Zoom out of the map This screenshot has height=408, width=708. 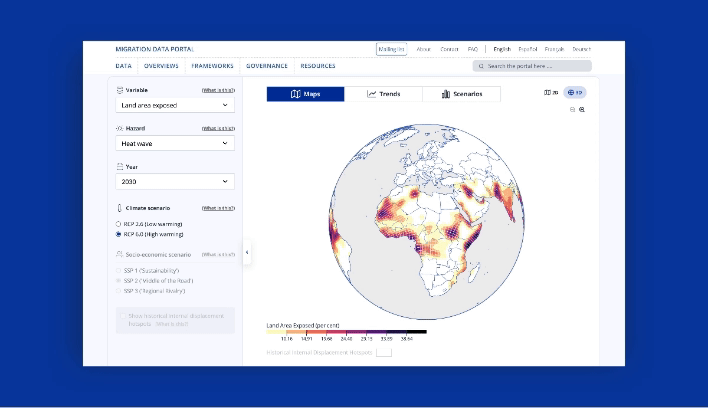tap(573, 110)
